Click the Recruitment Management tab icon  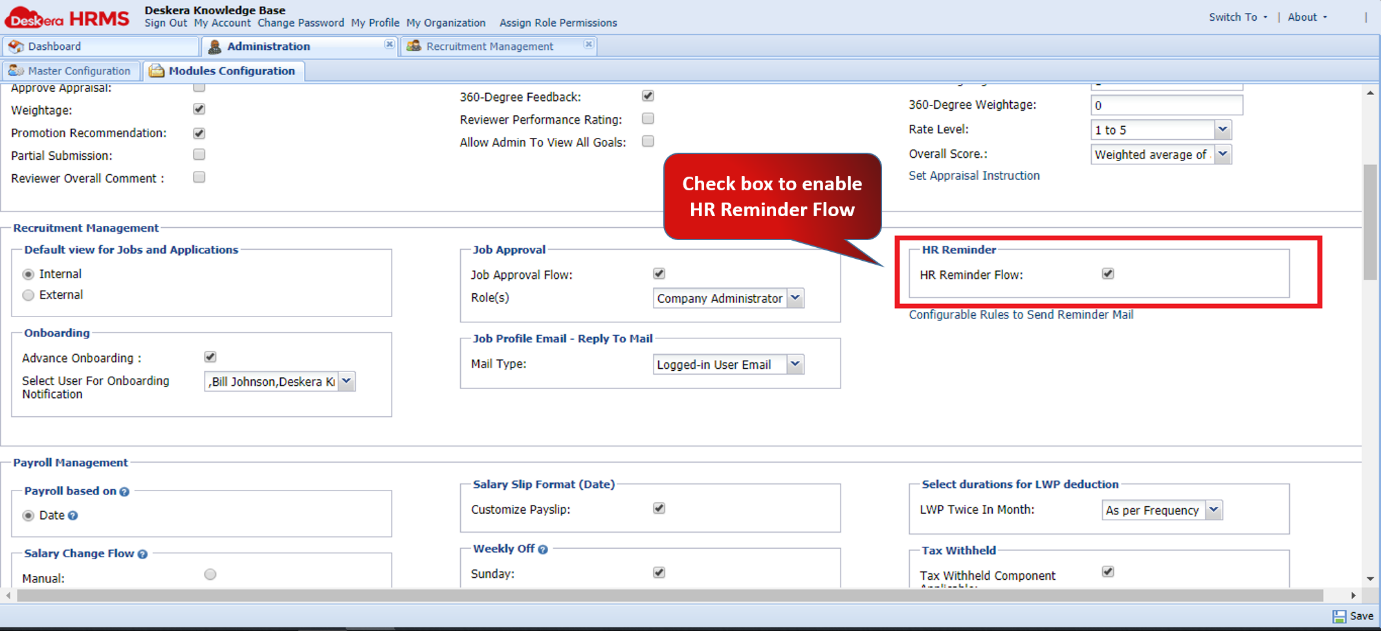(x=413, y=46)
